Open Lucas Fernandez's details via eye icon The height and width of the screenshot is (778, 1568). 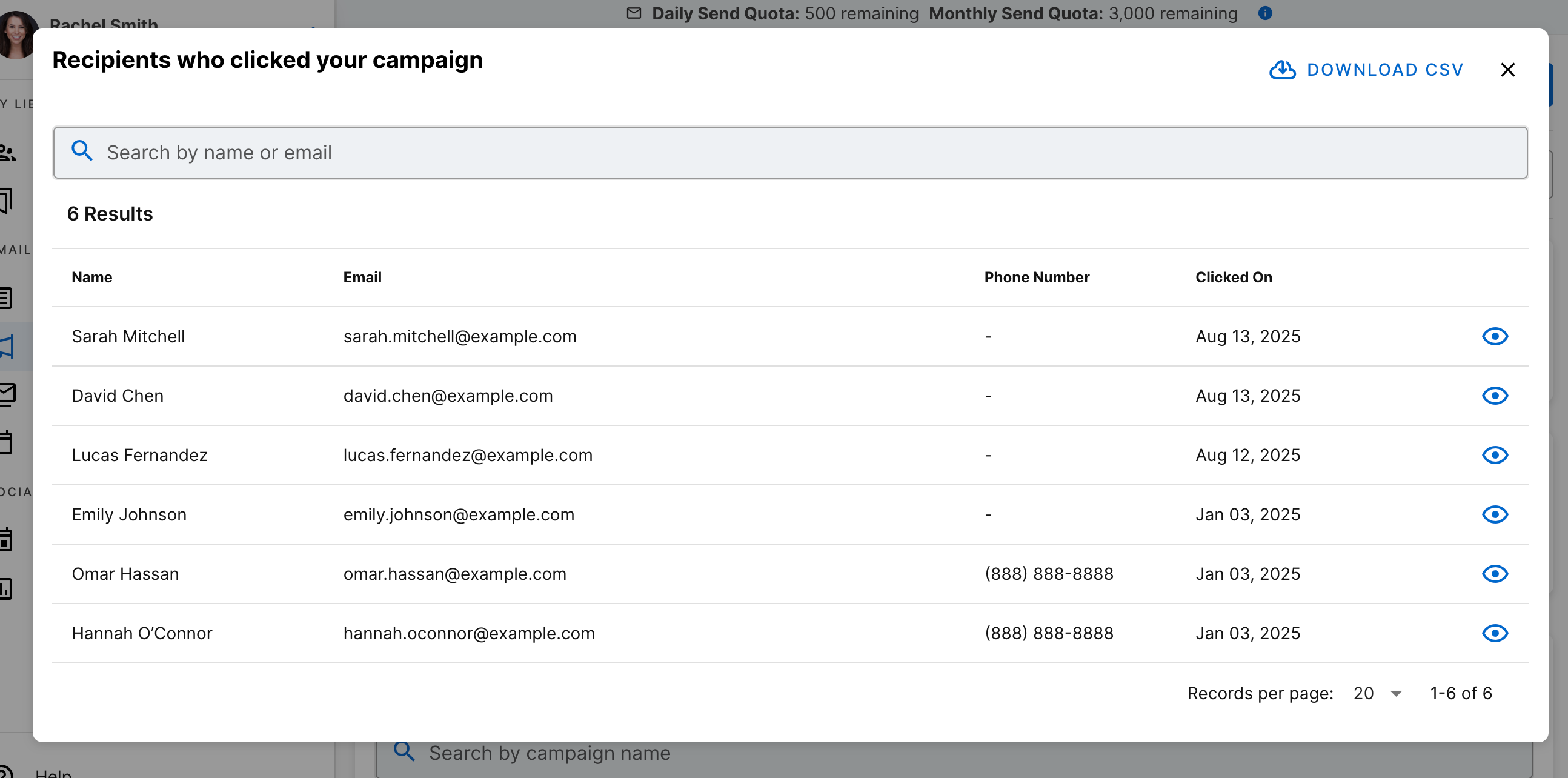click(1494, 455)
